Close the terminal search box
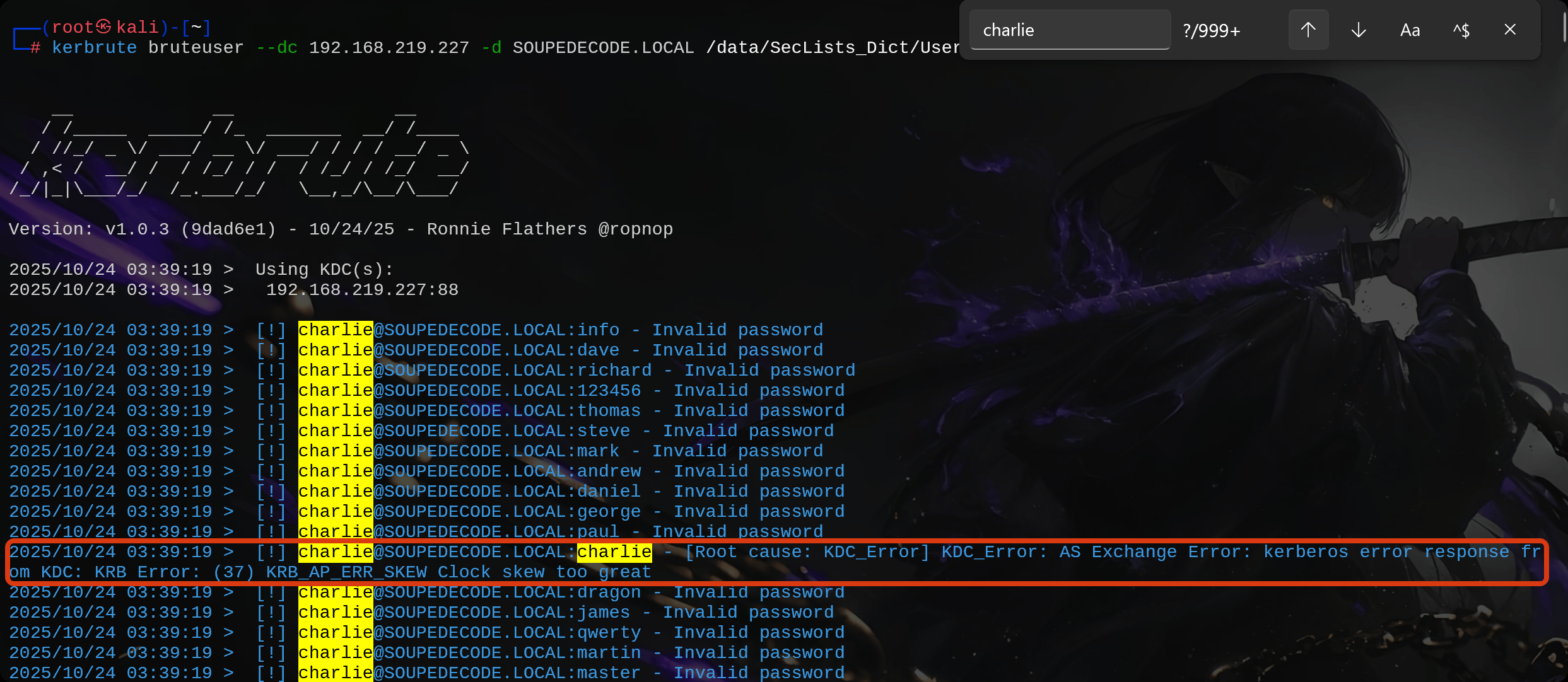 coord(1510,30)
